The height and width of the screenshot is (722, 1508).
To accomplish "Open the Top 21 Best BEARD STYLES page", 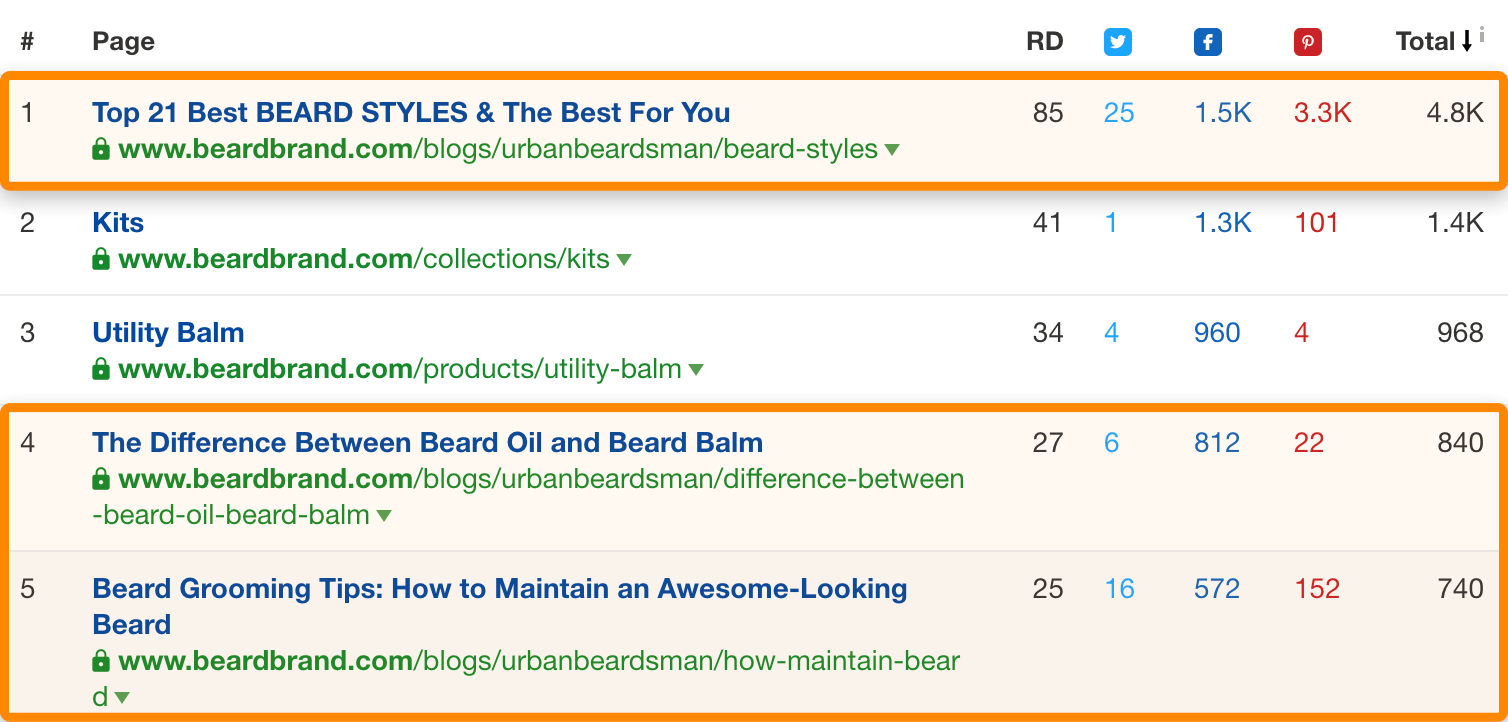I will [410, 112].
